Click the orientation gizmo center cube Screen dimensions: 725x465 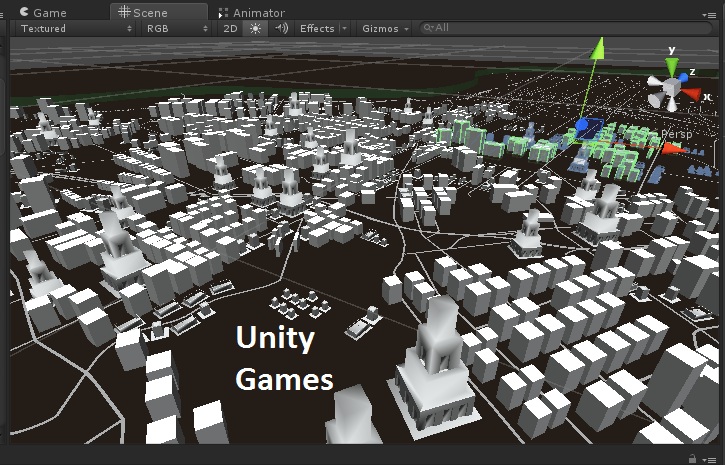tap(671, 87)
